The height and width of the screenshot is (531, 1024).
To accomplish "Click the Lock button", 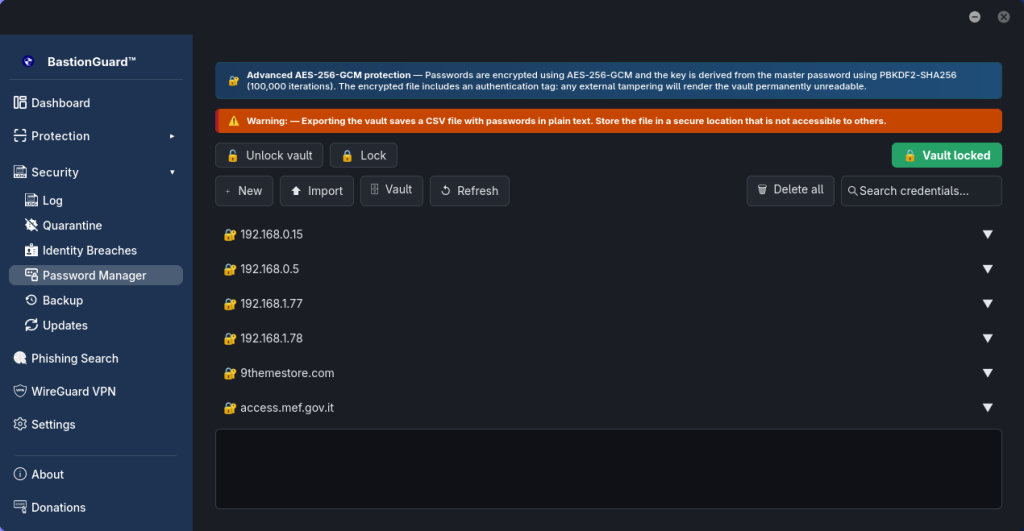I will coord(364,155).
